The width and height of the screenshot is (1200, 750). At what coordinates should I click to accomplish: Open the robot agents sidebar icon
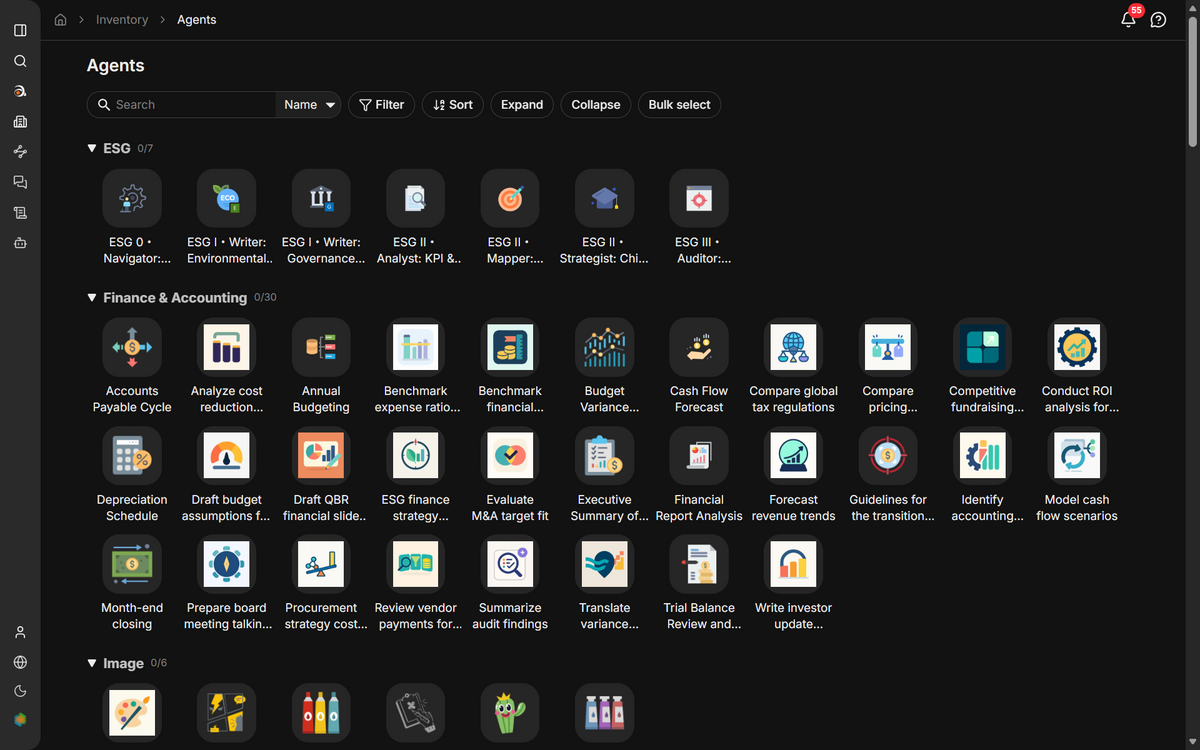[x=20, y=242]
